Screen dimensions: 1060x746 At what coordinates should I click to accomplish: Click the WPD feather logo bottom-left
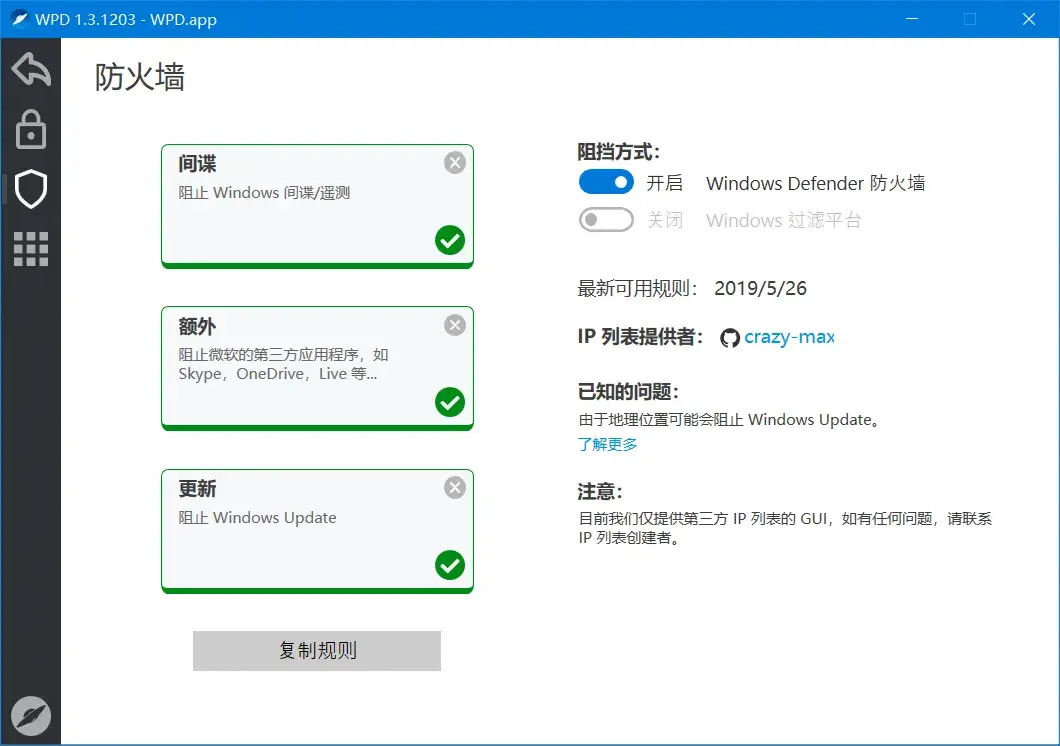tap(31, 716)
